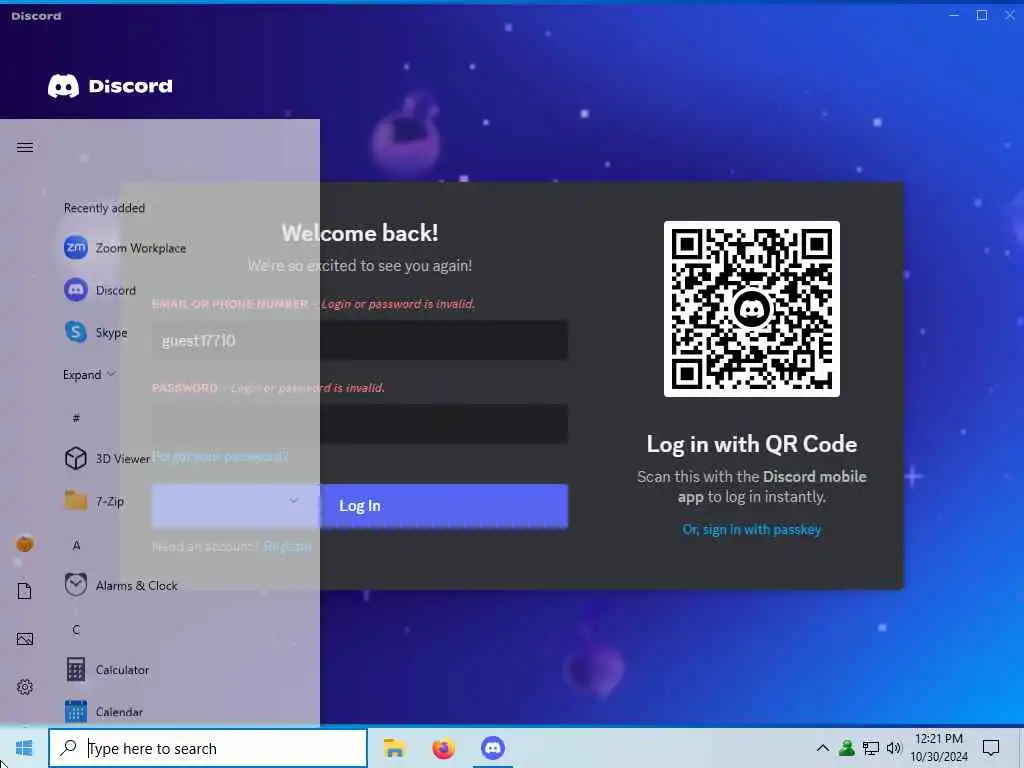The width and height of the screenshot is (1024, 768).
Task: Open Settings gear in Start sidebar
Action: click(25, 687)
